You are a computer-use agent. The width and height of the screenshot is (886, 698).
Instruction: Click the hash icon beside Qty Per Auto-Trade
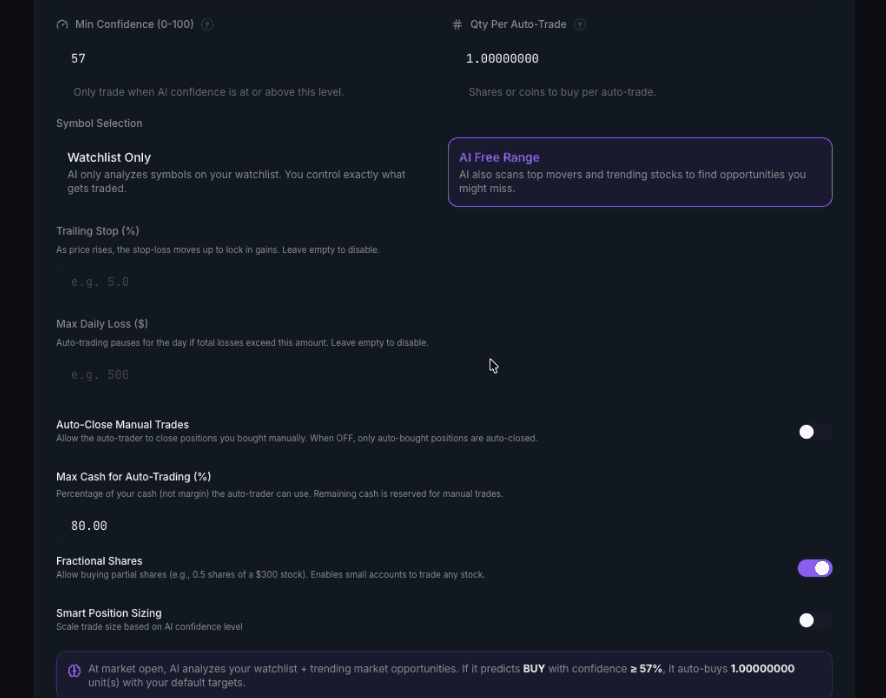point(457,24)
